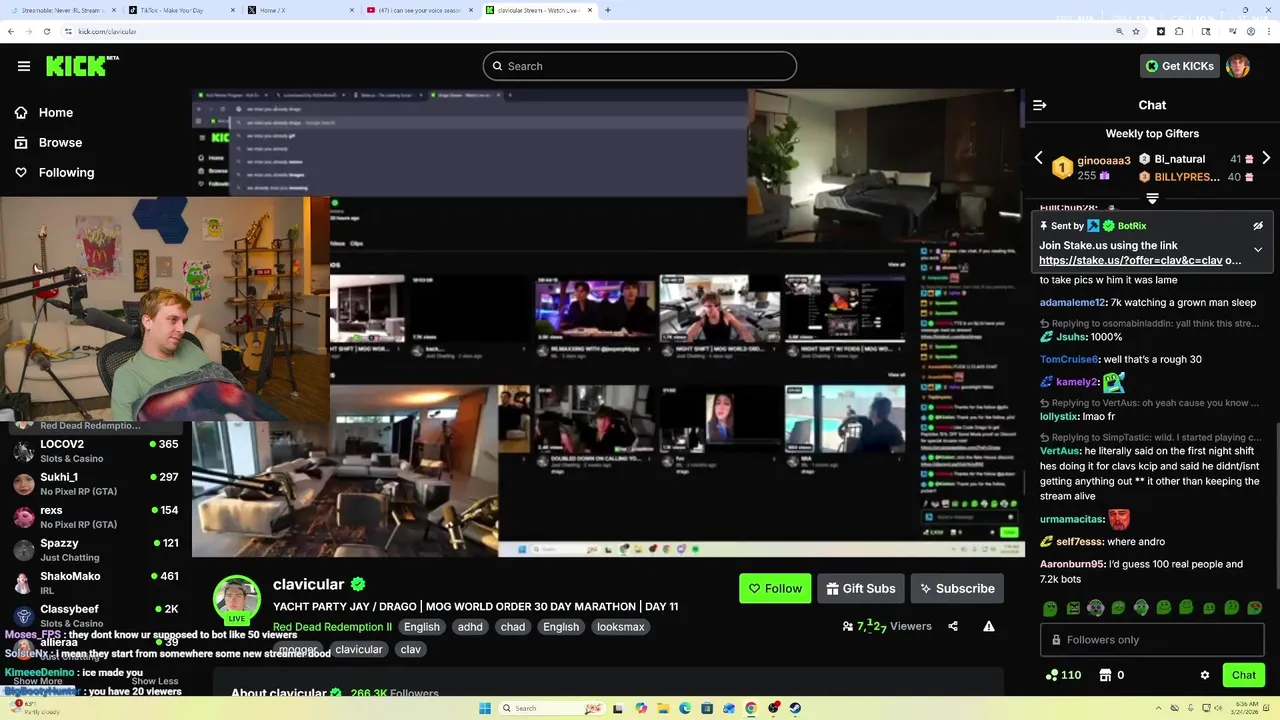Hide the pinned BotRix message
Screen dimensions: 1280x720
click(x=1258, y=226)
